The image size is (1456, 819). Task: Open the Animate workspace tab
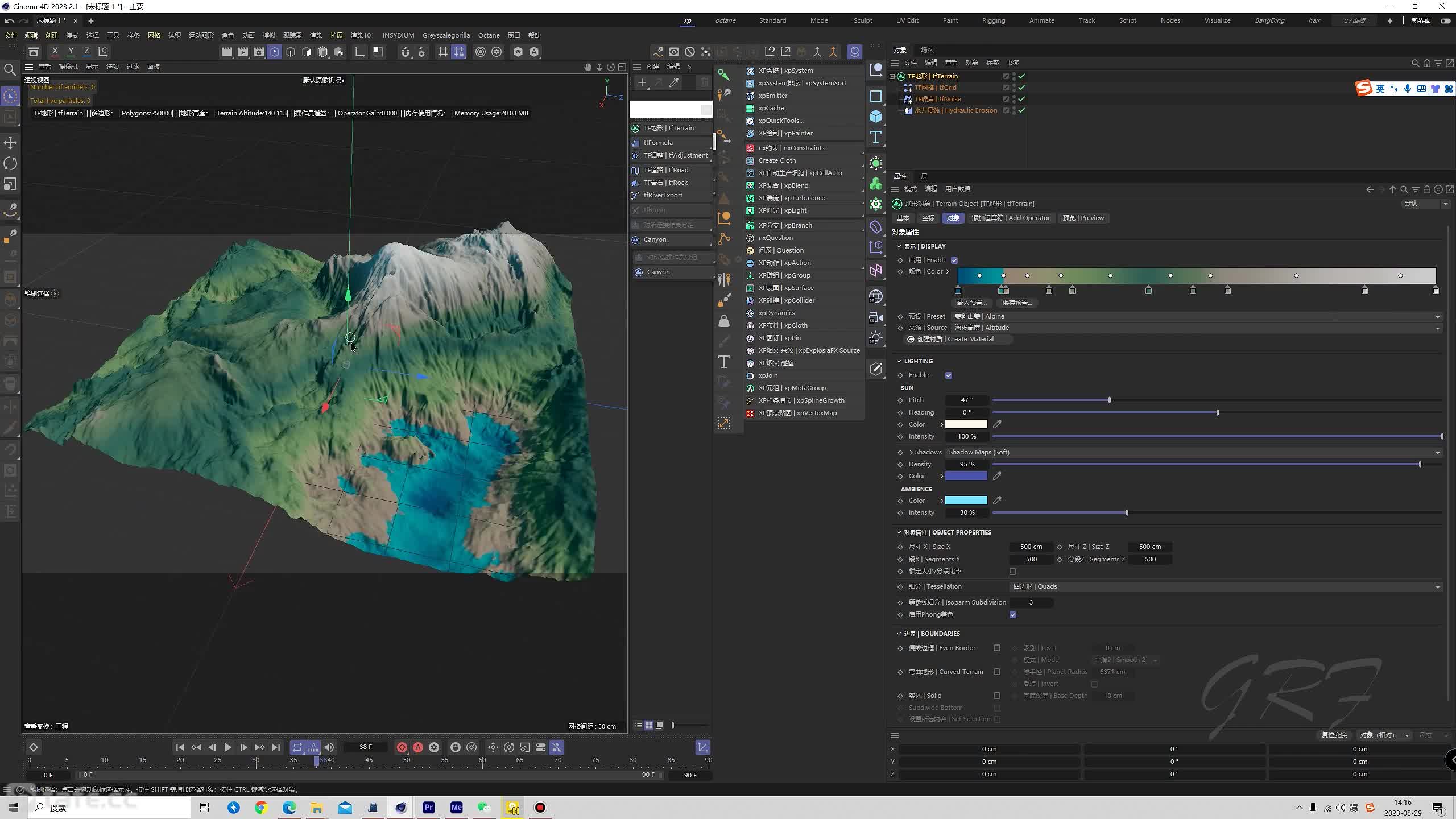(x=1042, y=22)
